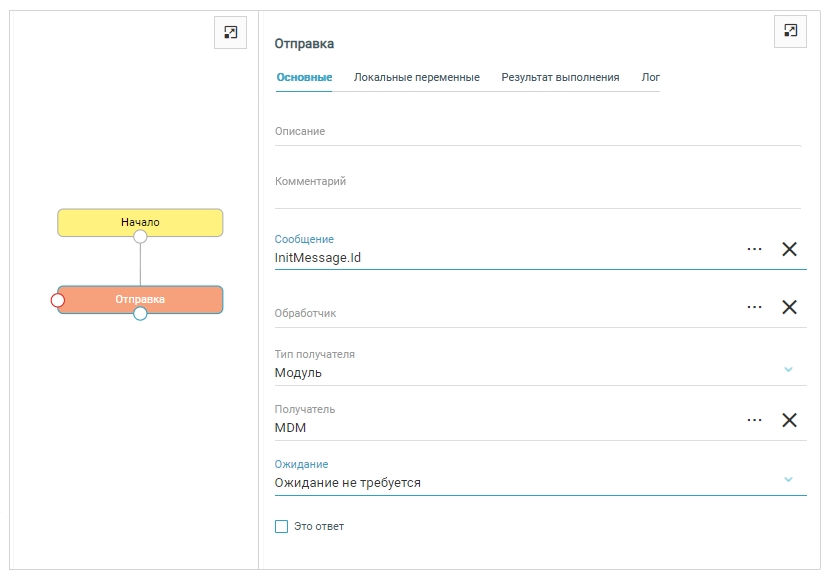Clear the Обработчик field
Viewport: 831px width, 581px height.
(x=789, y=307)
